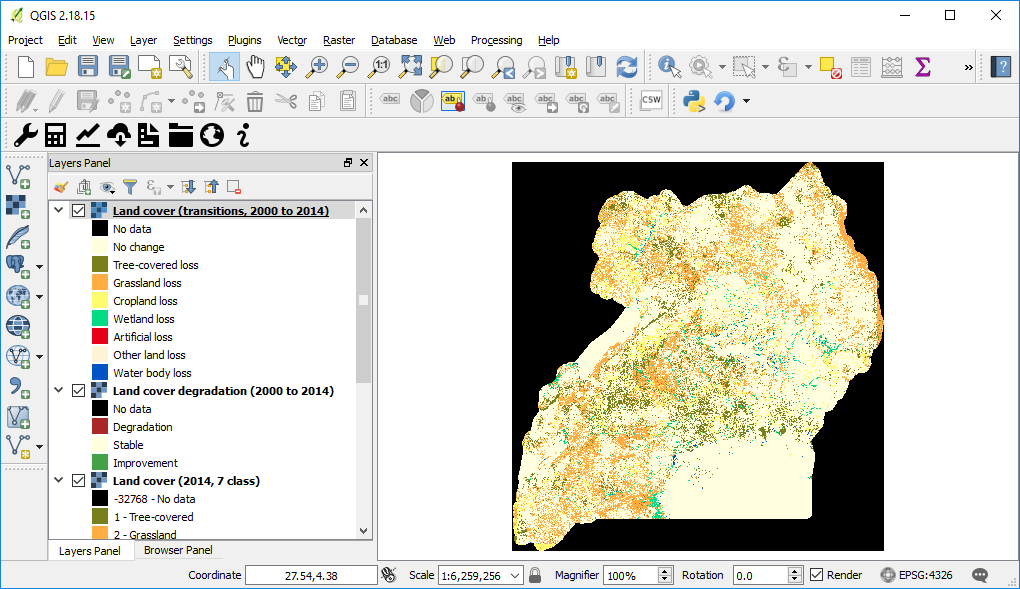Open the Statistical Summary sigma tool
The image size is (1020, 589).
922,67
